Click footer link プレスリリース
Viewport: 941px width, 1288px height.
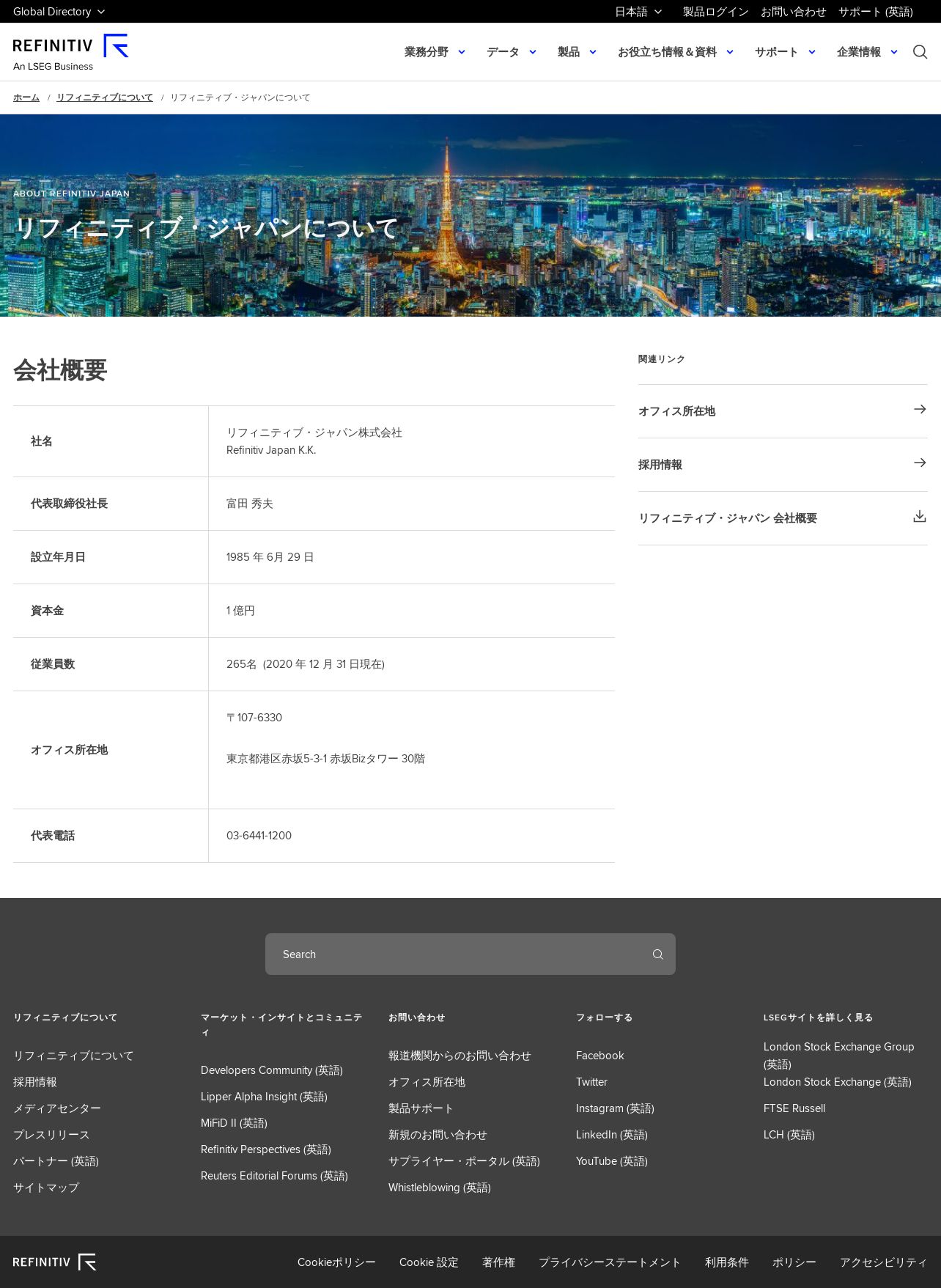coord(51,1135)
